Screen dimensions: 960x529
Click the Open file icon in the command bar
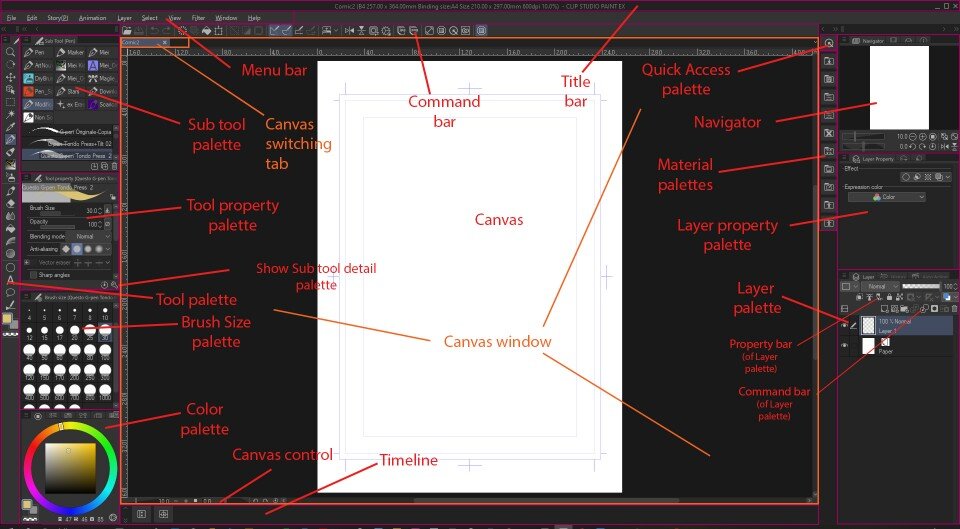[127, 31]
